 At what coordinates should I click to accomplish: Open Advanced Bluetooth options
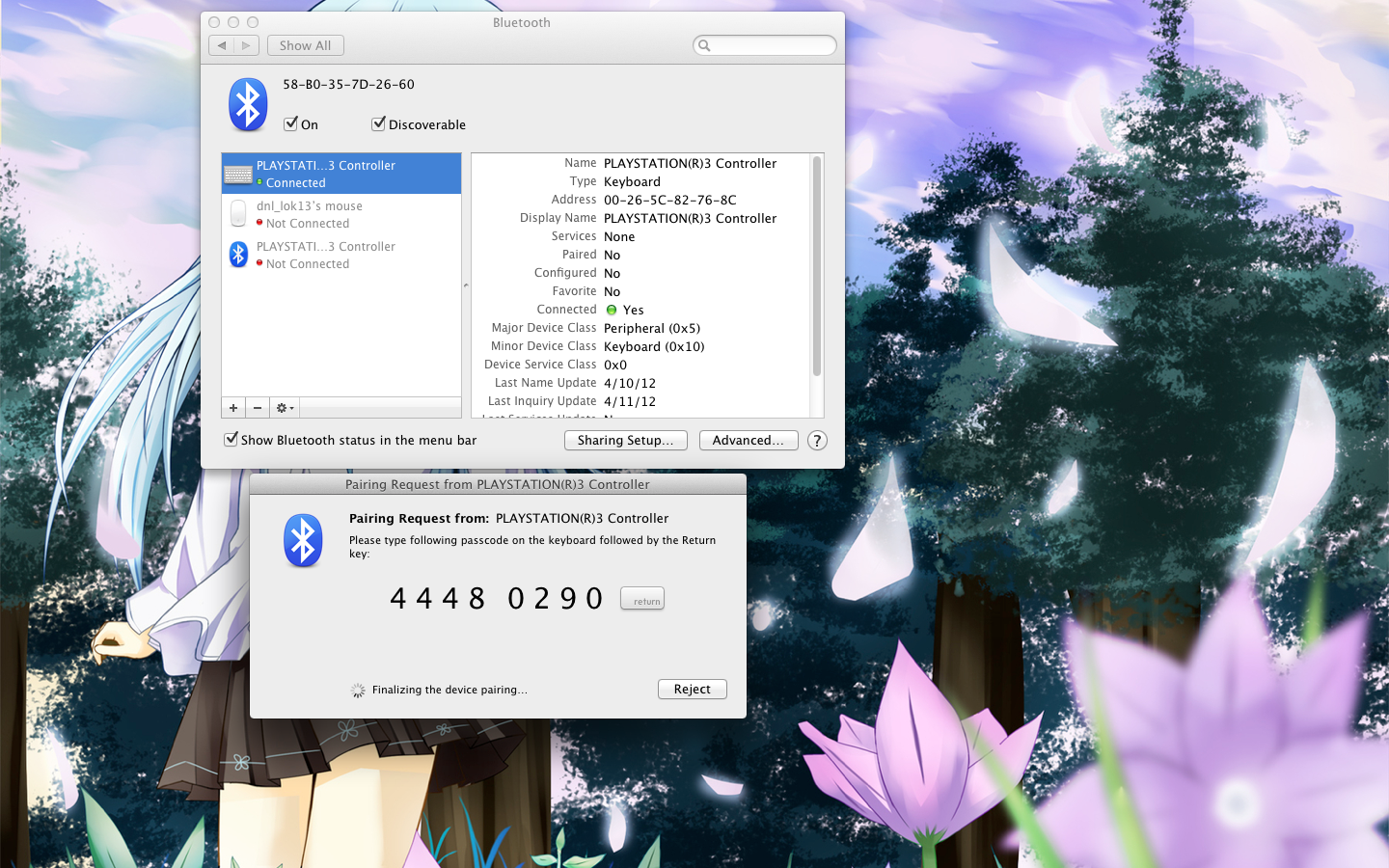click(x=749, y=440)
